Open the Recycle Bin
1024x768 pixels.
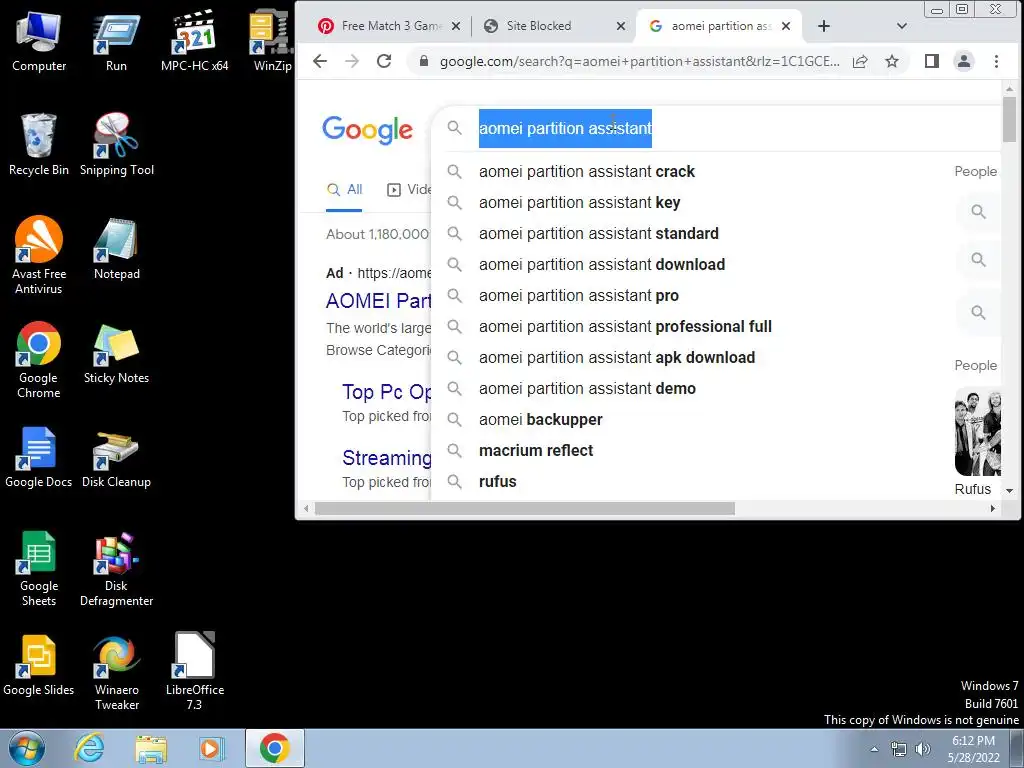tap(39, 145)
